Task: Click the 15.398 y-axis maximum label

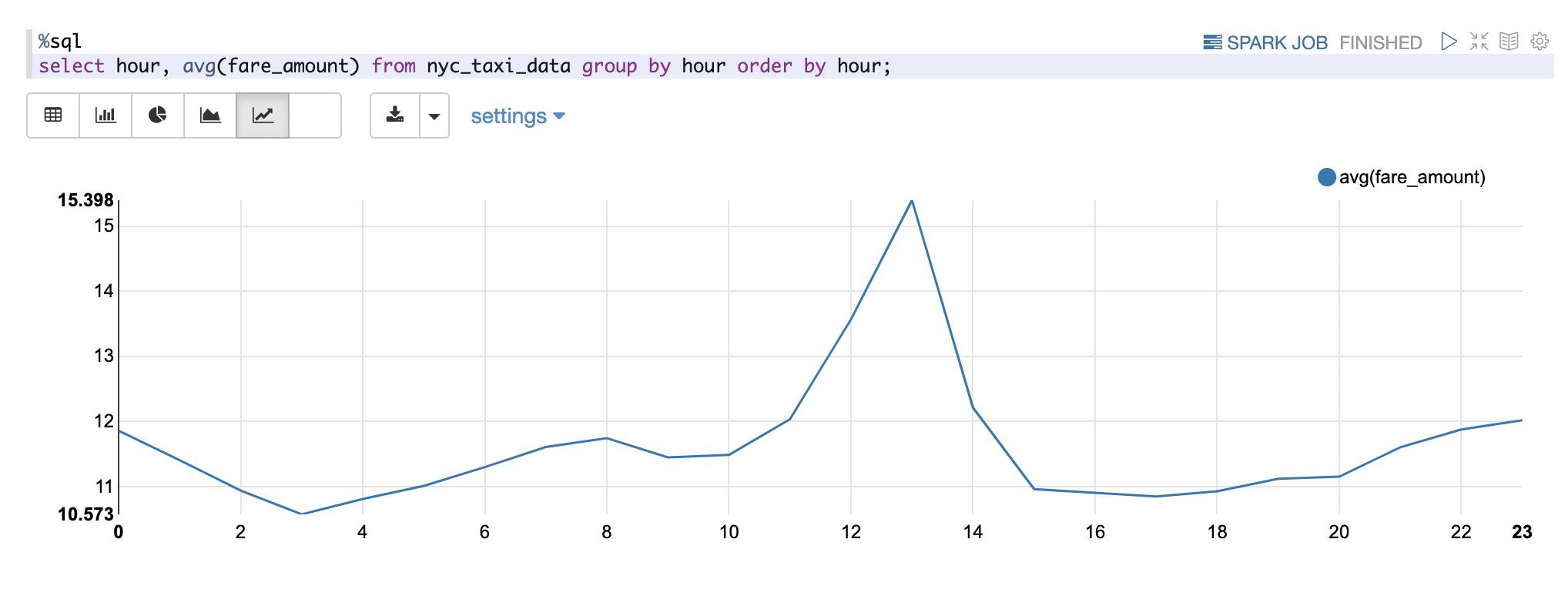Action: (x=85, y=200)
